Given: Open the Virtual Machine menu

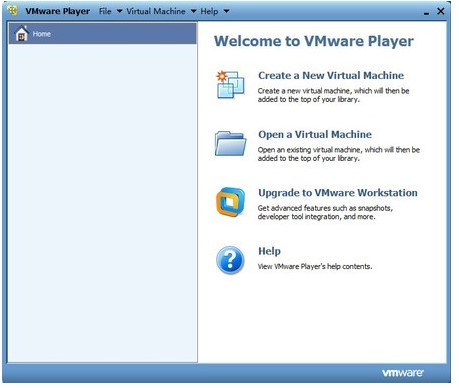Looking at the screenshot, I should (x=156, y=11).
